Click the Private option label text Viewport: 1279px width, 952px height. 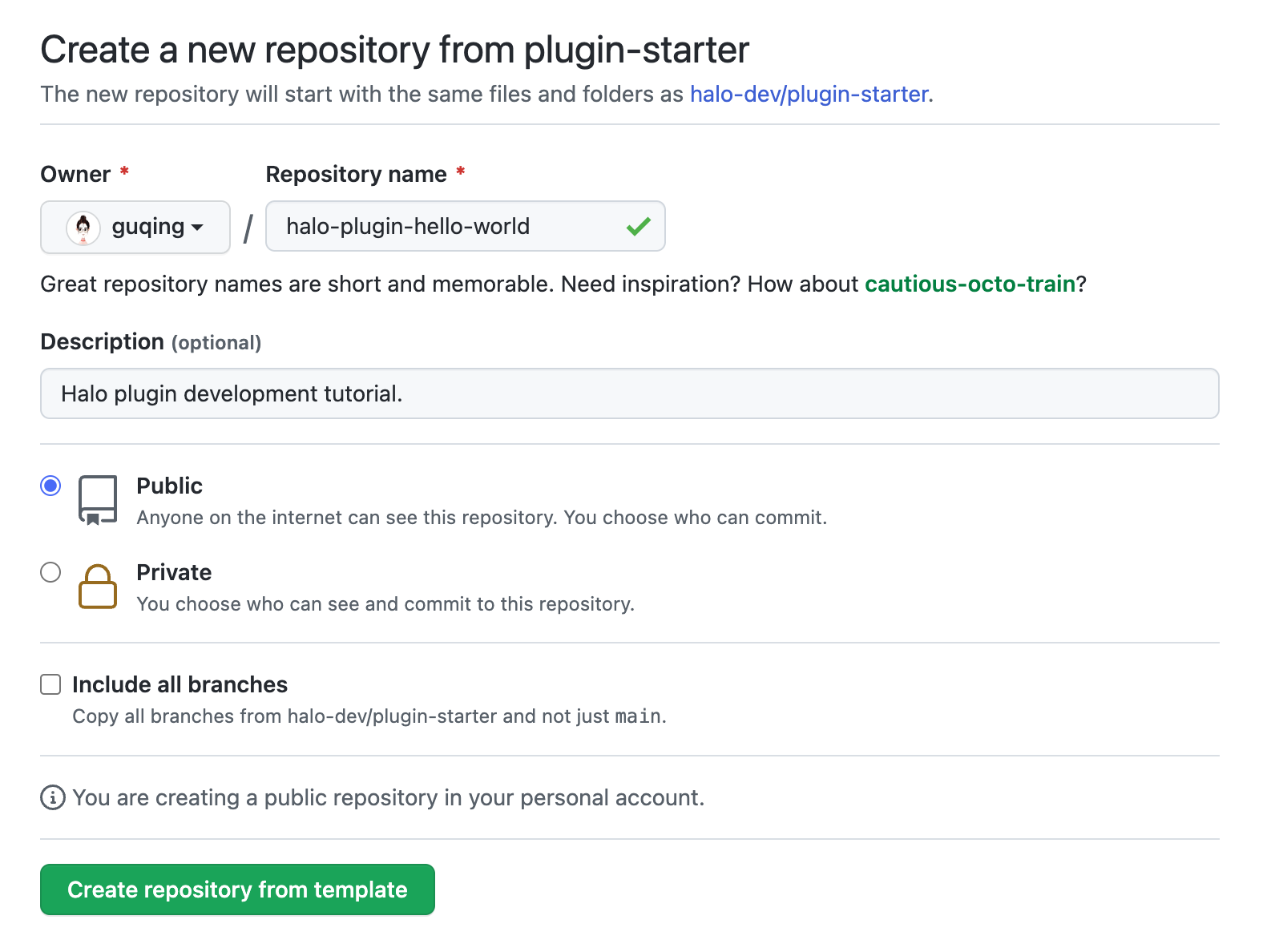(x=174, y=572)
